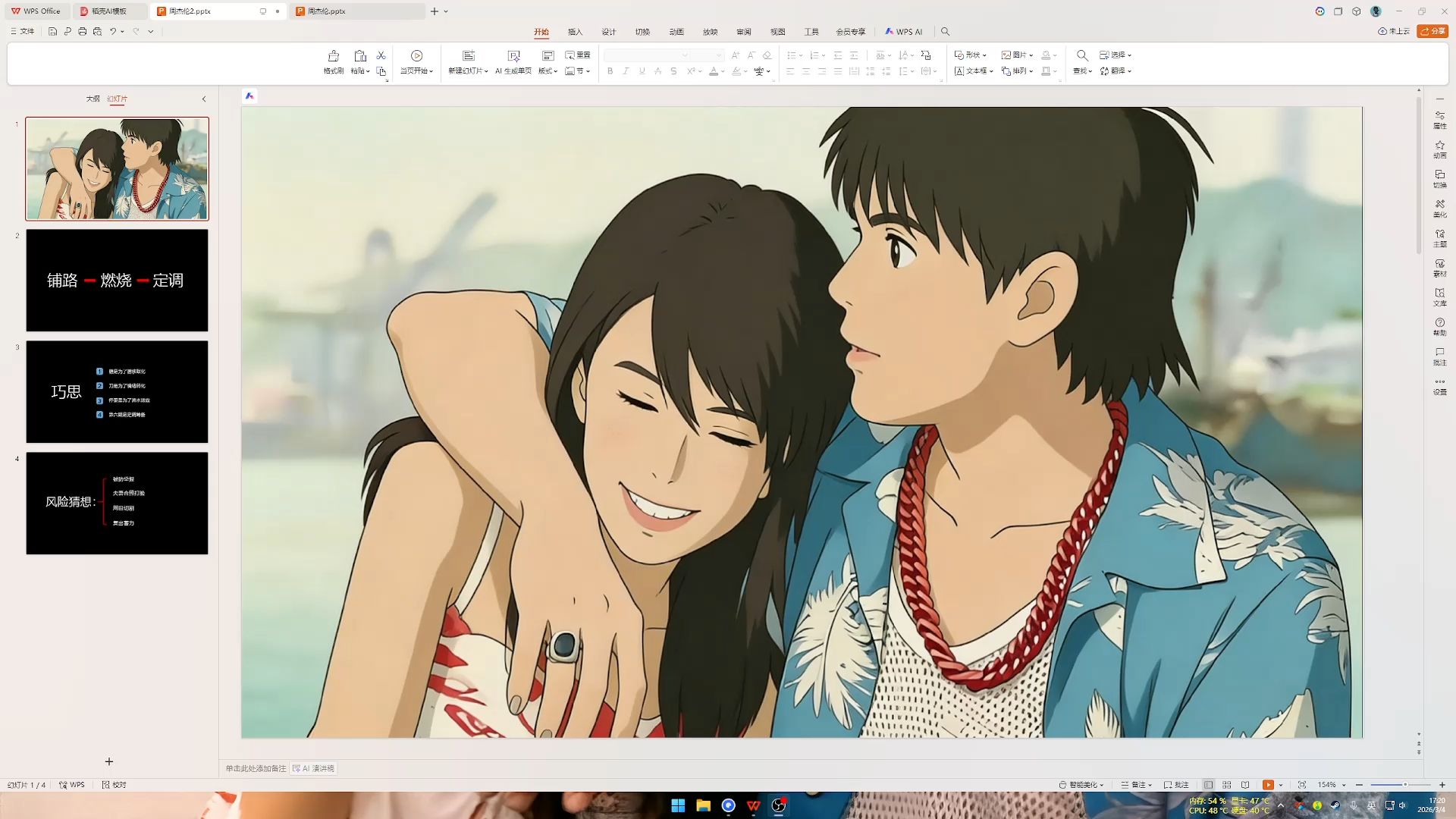Click AI 演讲稿 button below slide
This screenshot has width=1456, height=819.
pyautogui.click(x=313, y=769)
